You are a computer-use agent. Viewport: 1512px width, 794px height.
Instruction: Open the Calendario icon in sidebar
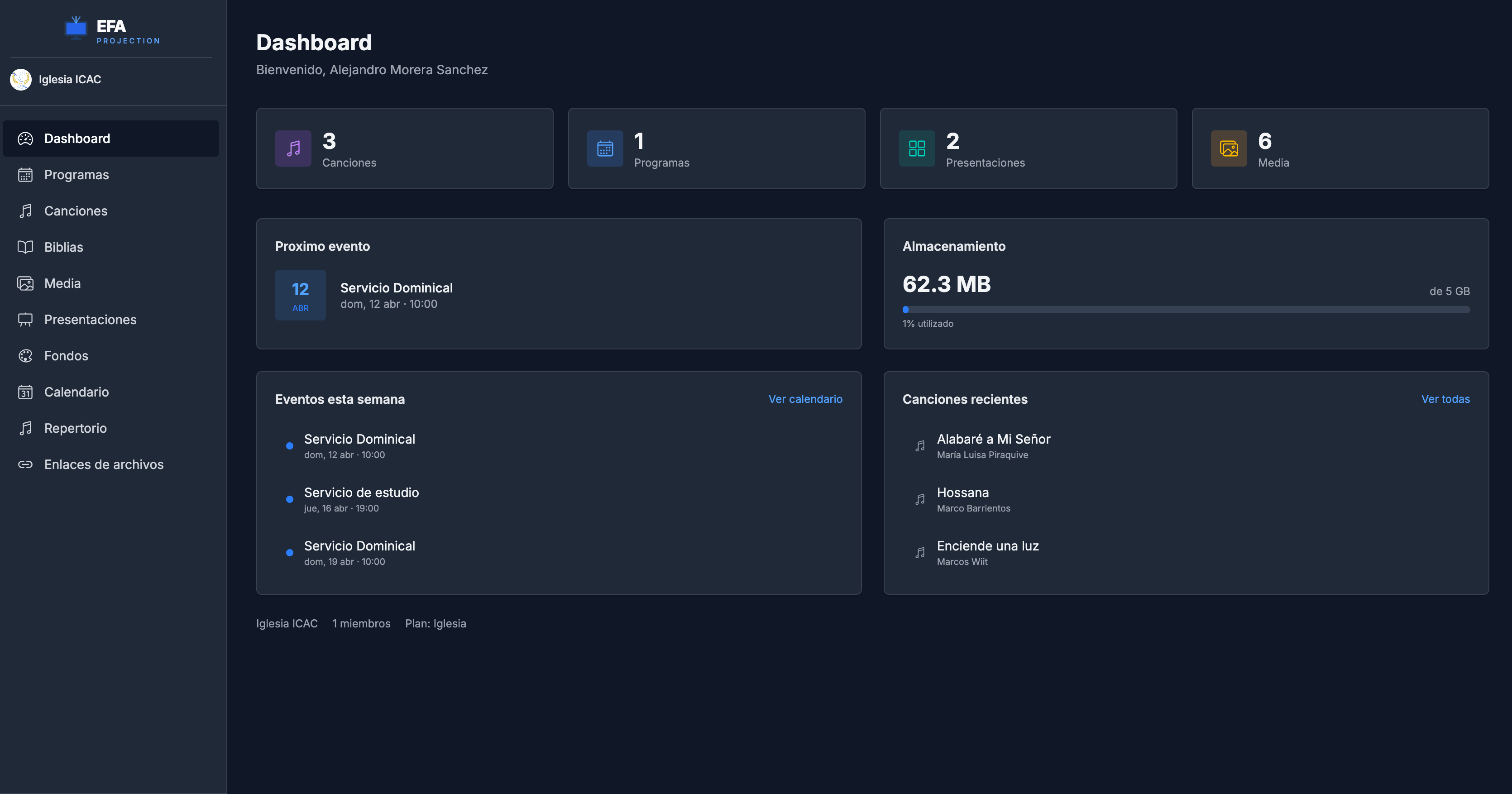pyautogui.click(x=25, y=392)
